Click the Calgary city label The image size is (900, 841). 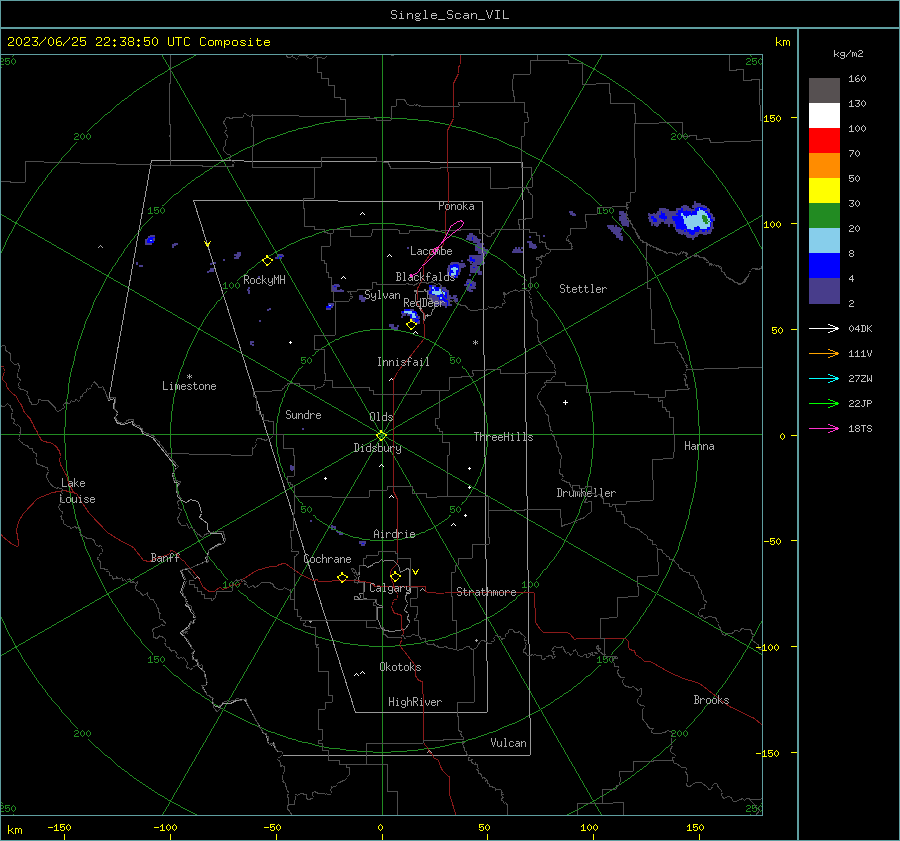tap(390, 588)
